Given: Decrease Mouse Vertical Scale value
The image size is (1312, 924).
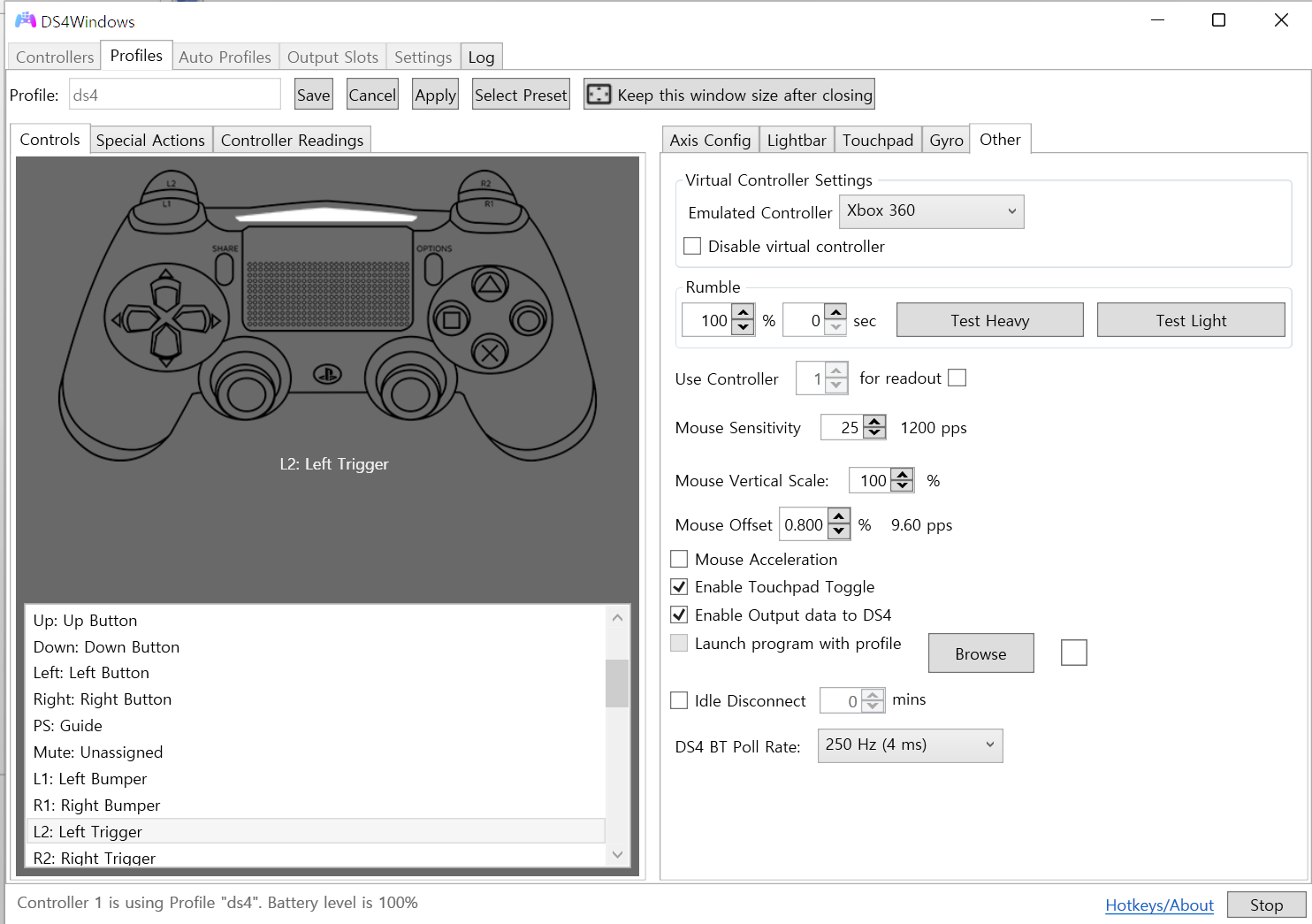Looking at the screenshot, I should [902, 486].
